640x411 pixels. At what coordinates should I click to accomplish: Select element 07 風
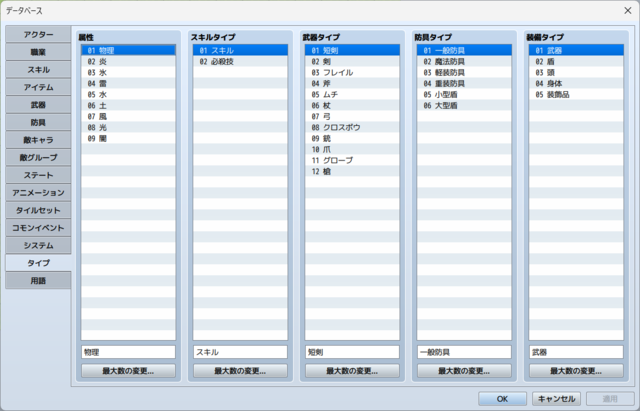click(x=128, y=116)
